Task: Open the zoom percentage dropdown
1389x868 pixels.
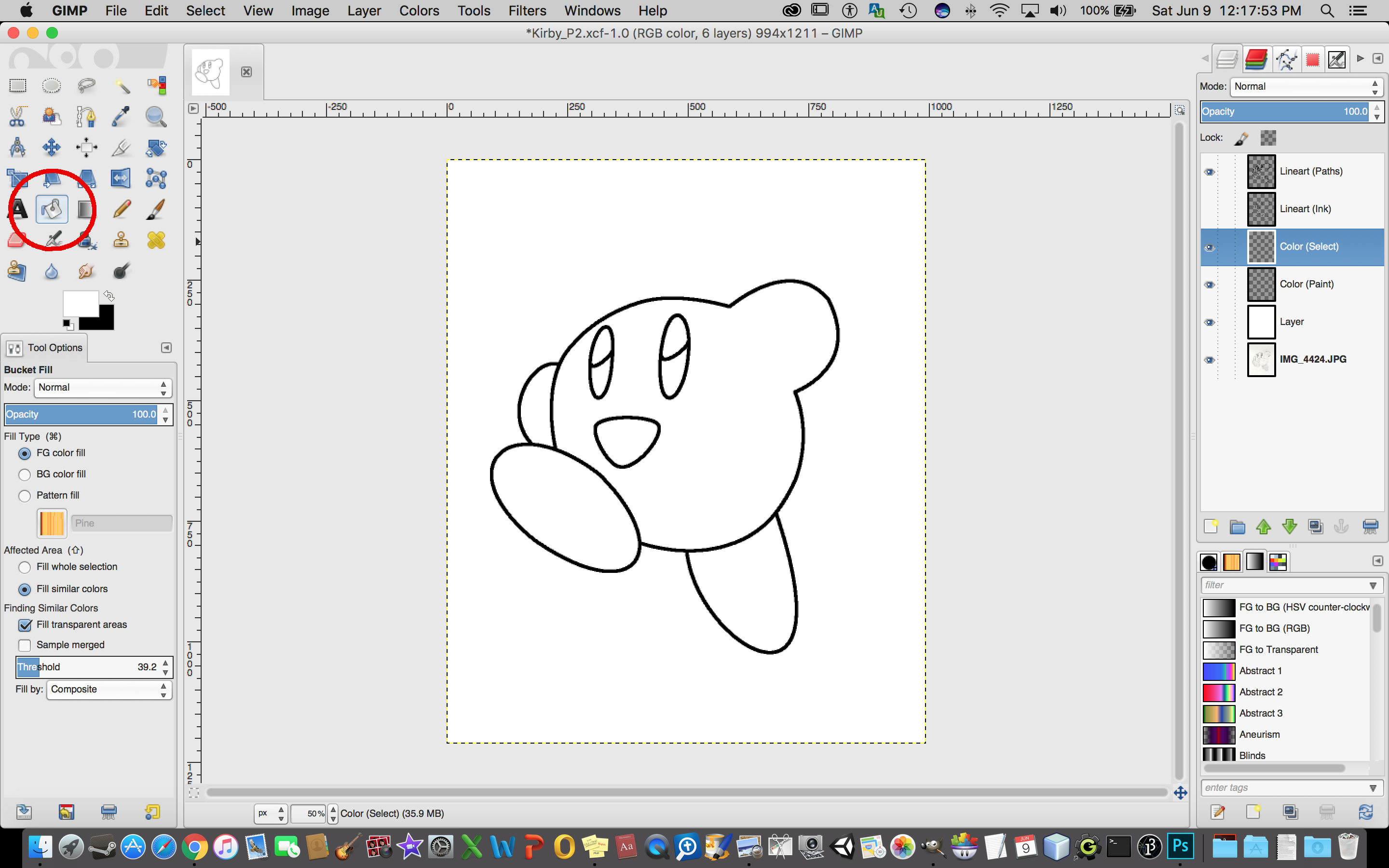Action: coord(333,814)
